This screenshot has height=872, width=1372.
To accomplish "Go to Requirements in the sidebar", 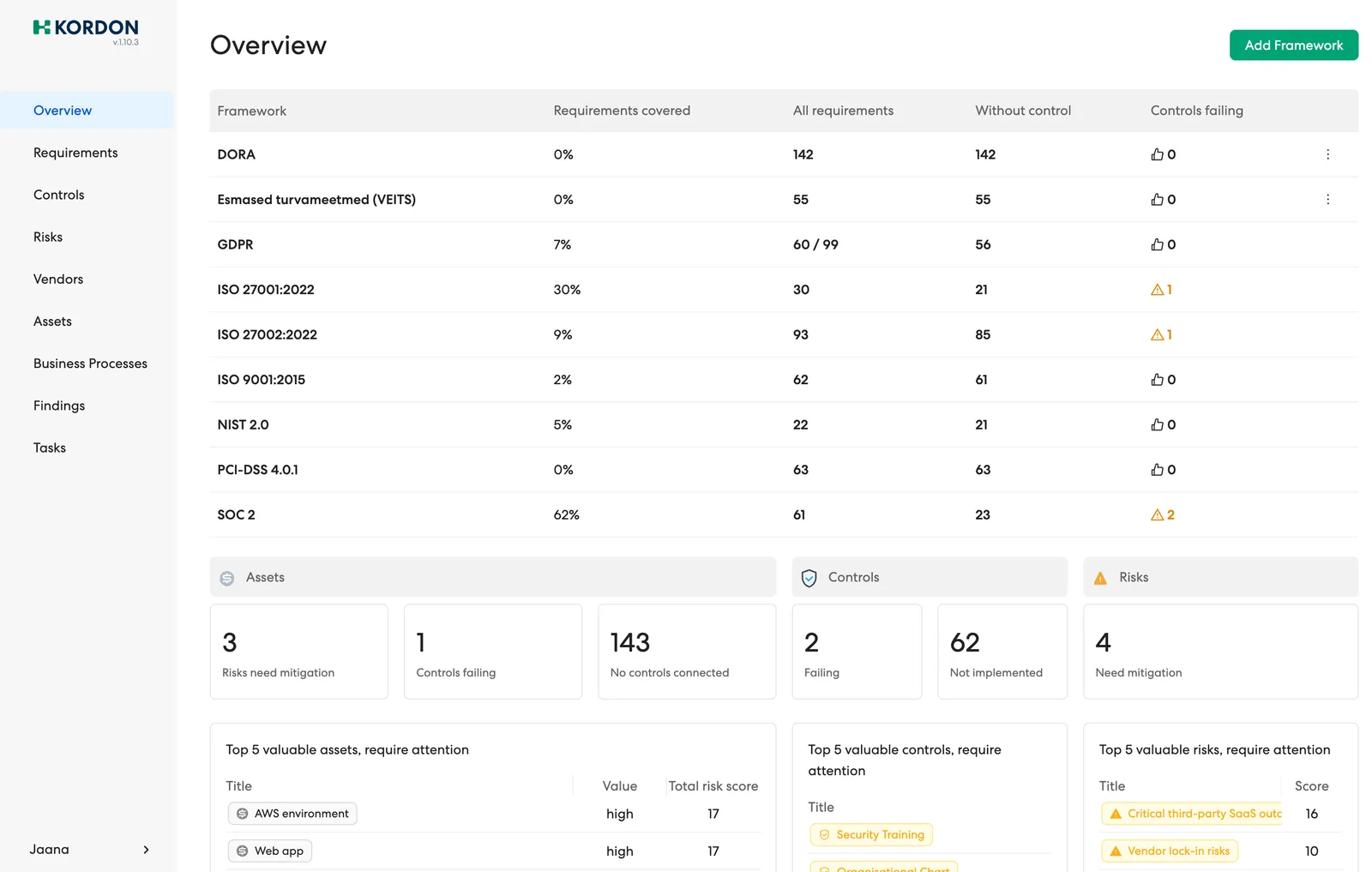I will point(87,153).
